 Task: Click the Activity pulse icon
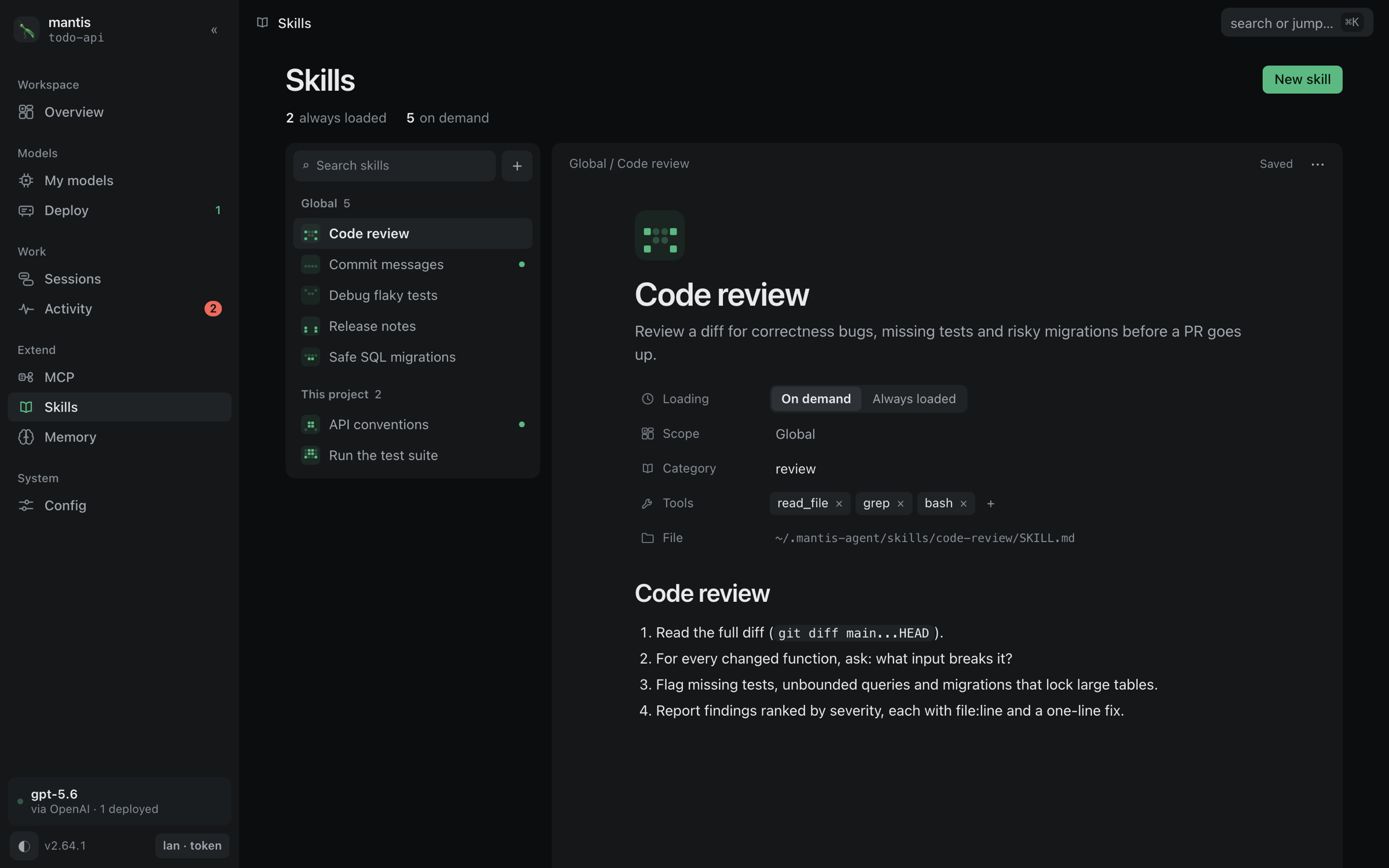coord(26,308)
